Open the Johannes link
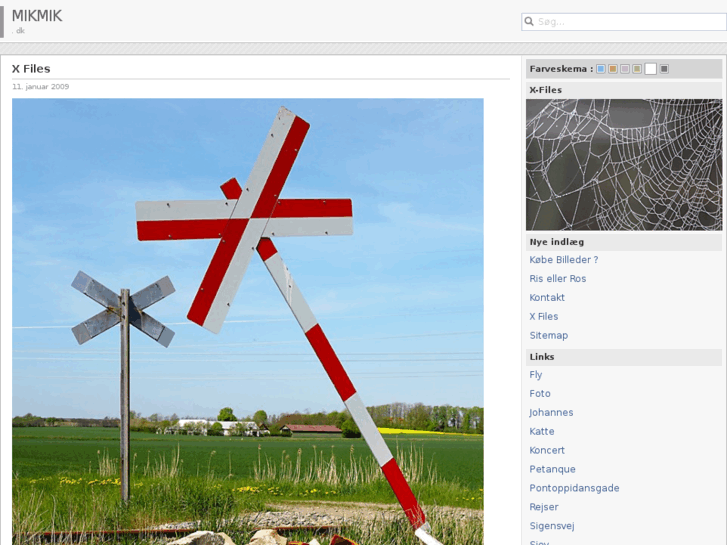This screenshot has height=545, width=727. (551, 412)
